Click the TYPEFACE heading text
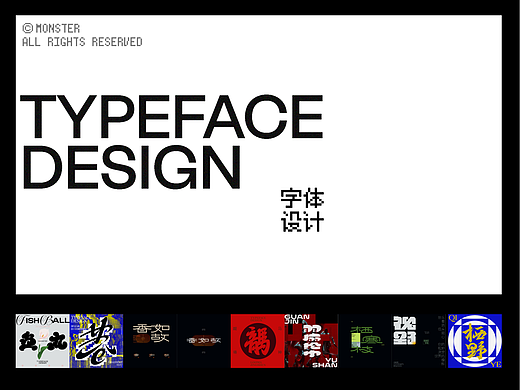The height and width of the screenshot is (390, 520). [x=172, y=117]
